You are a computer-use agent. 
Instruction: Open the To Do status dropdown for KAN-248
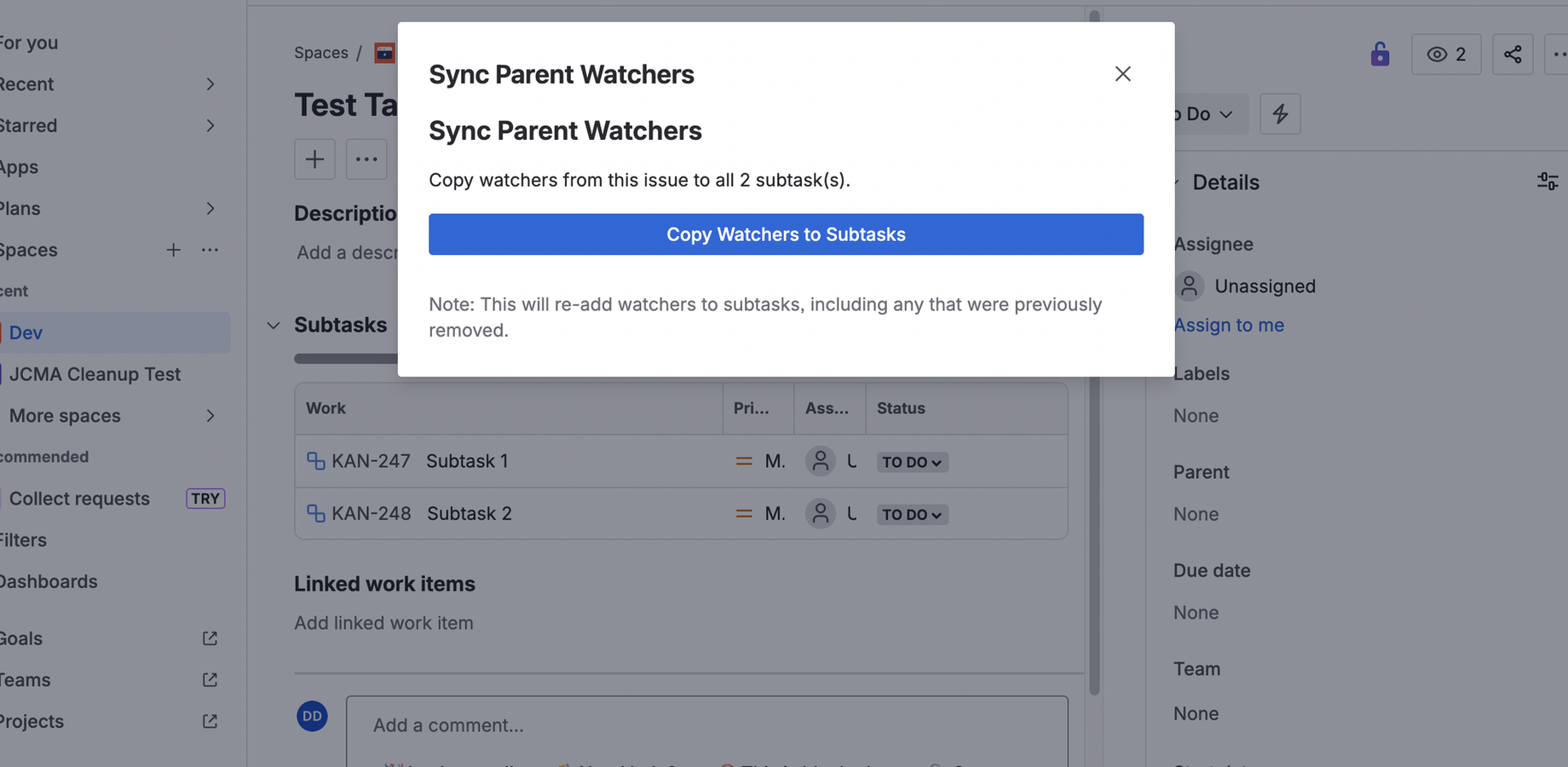(x=912, y=514)
